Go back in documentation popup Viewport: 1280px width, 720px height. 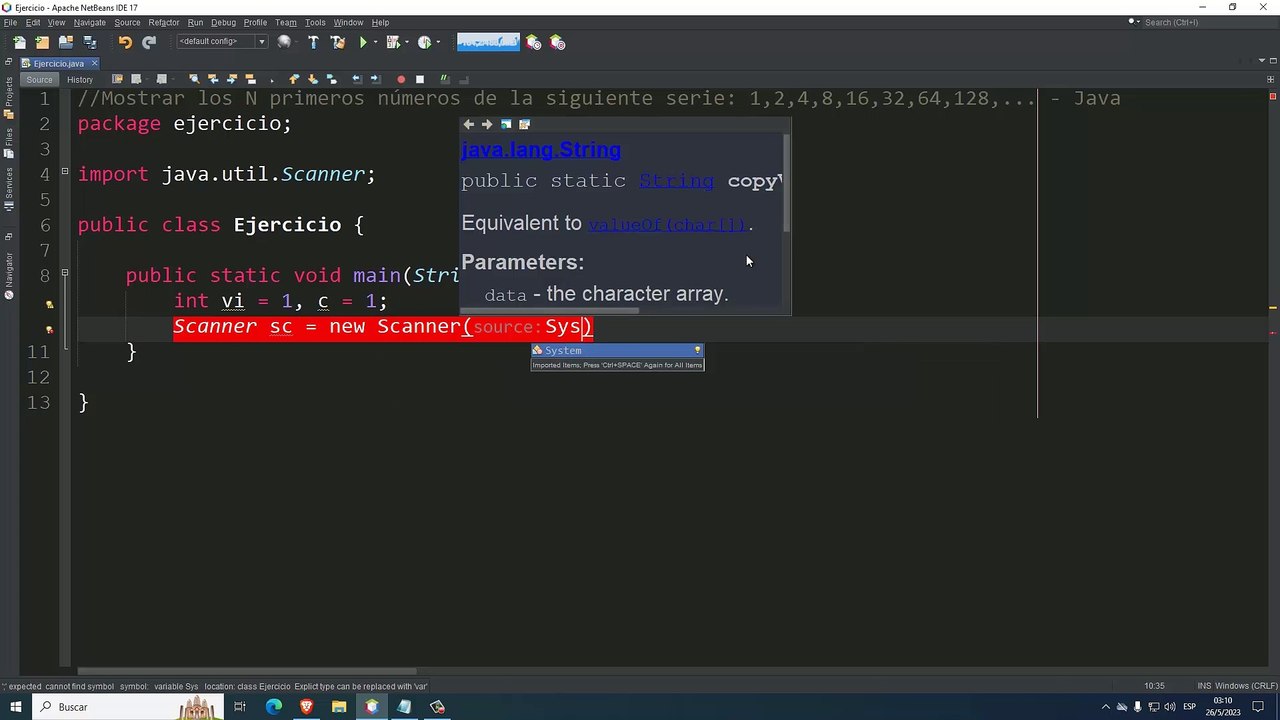point(468,125)
